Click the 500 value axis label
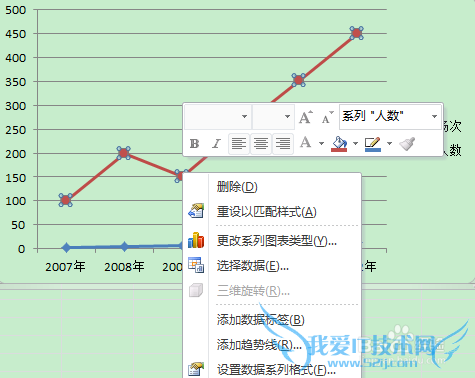The width and height of the screenshot is (475, 378). [15, 10]
